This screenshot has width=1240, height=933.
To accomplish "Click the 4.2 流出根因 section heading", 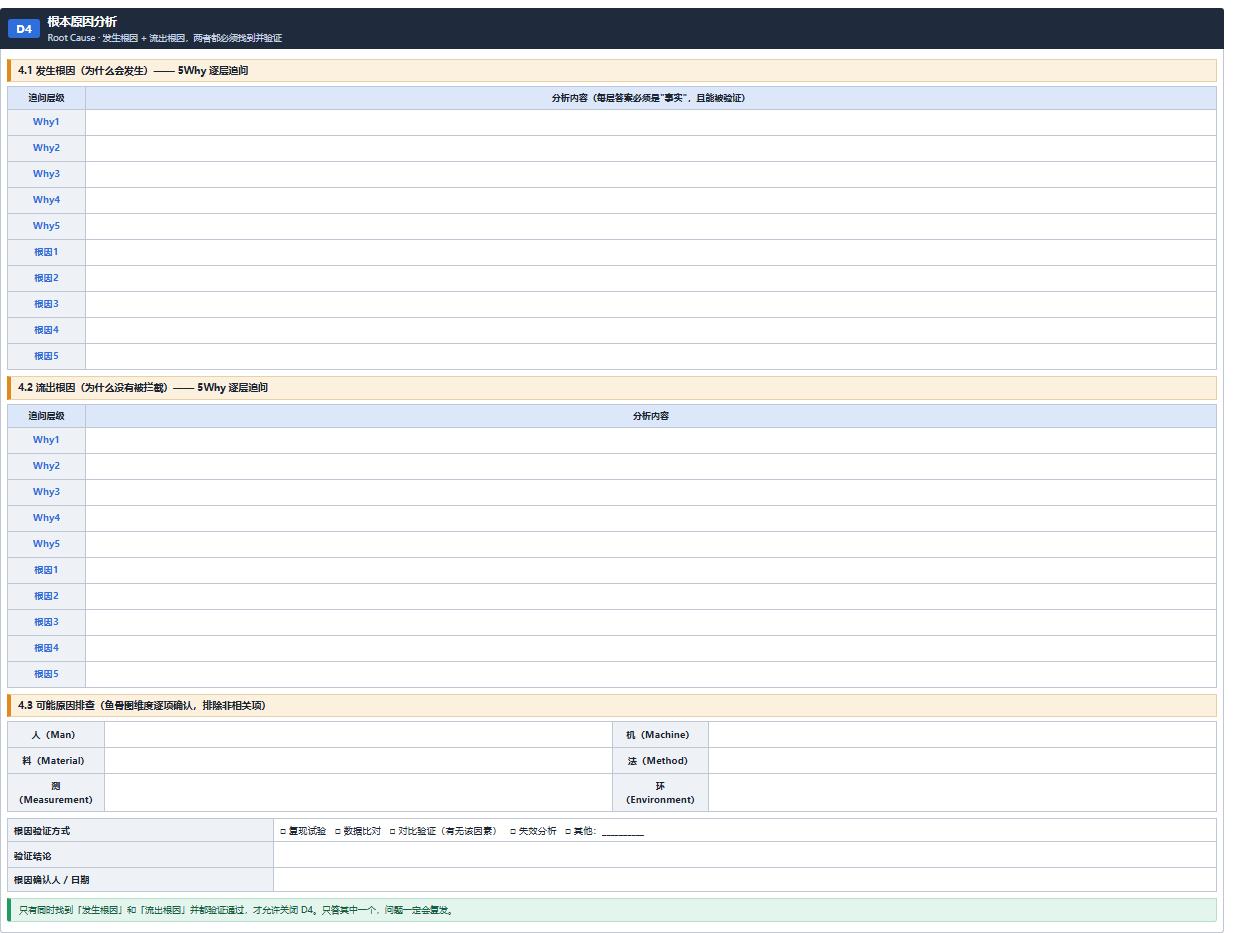I will 612,388.
